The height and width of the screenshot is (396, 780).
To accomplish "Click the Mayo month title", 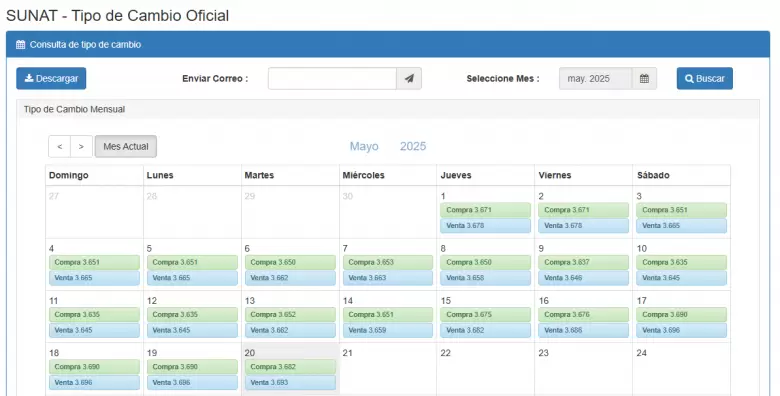I will 364,146.
